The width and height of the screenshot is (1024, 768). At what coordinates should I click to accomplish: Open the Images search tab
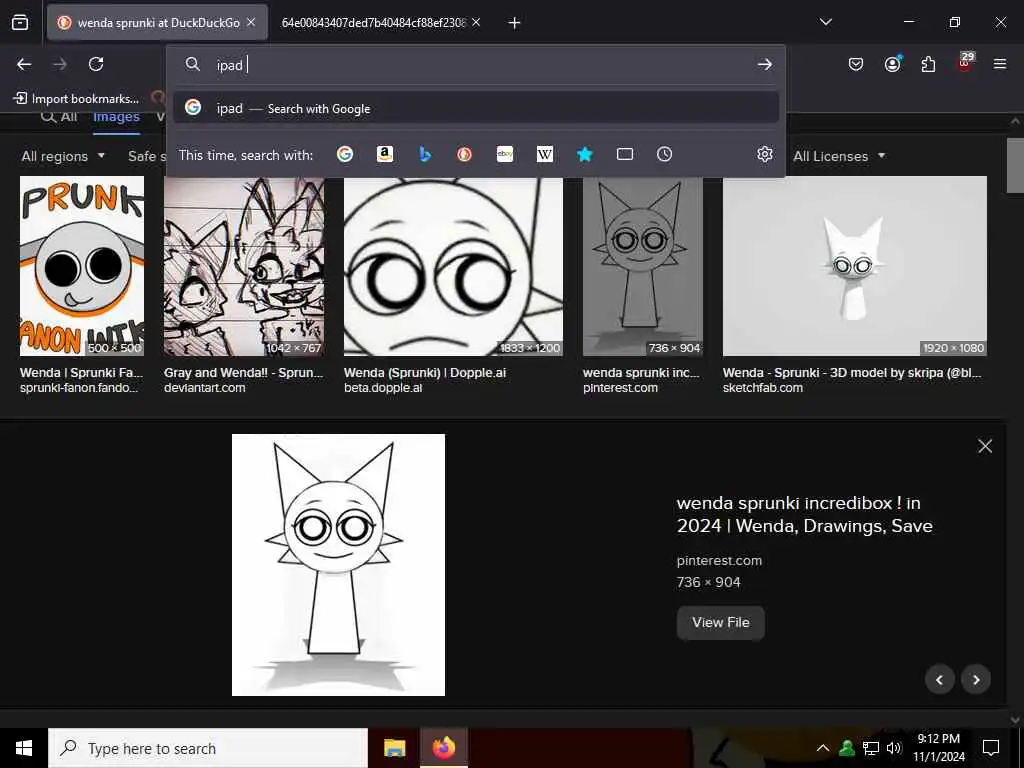coord(116,117)
